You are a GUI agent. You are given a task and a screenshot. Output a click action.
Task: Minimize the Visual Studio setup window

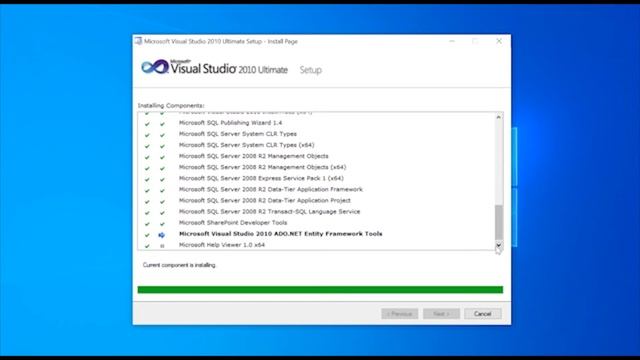[452, 41]
